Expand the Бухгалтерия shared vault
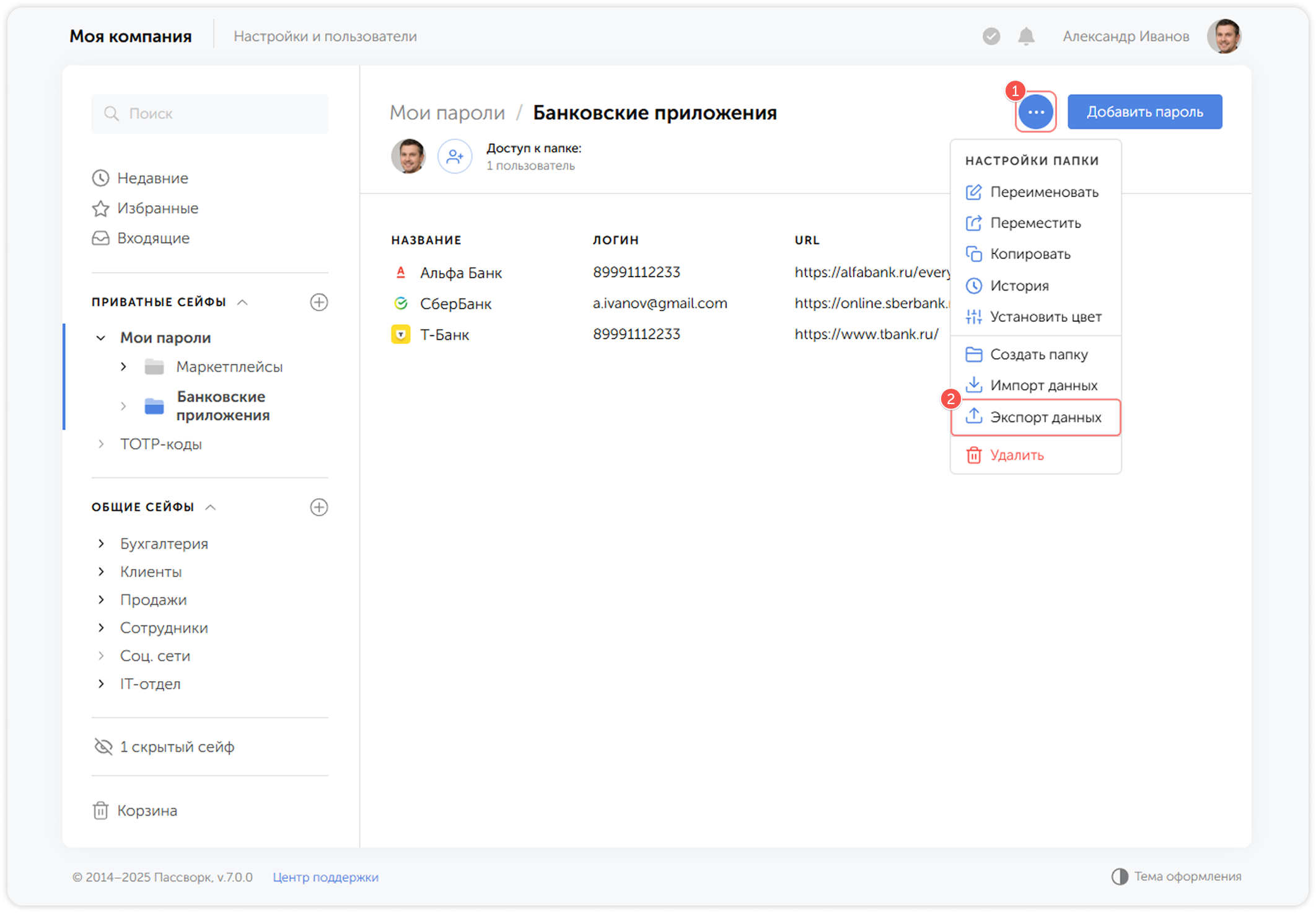1316x913 pixels. (101, 544)
